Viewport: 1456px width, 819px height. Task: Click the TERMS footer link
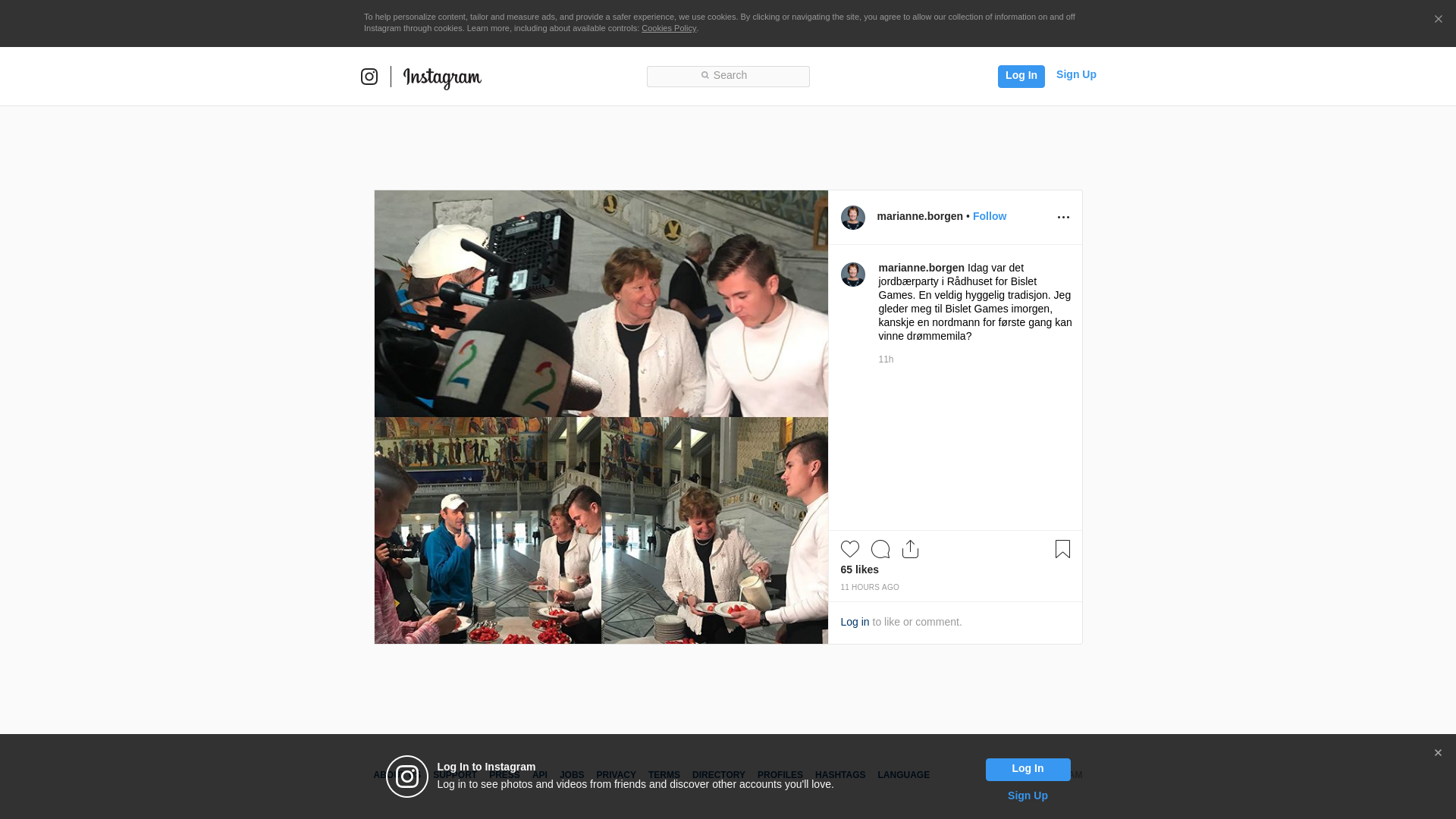(664, 775)
